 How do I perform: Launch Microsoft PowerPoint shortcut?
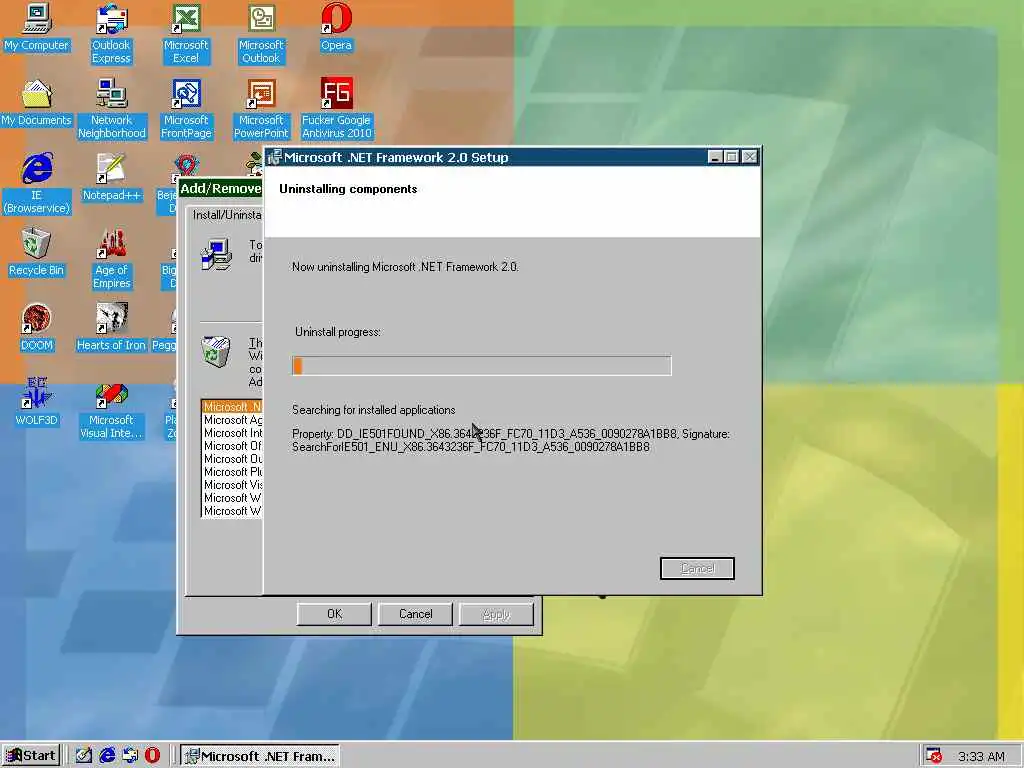tap(261, 109)
